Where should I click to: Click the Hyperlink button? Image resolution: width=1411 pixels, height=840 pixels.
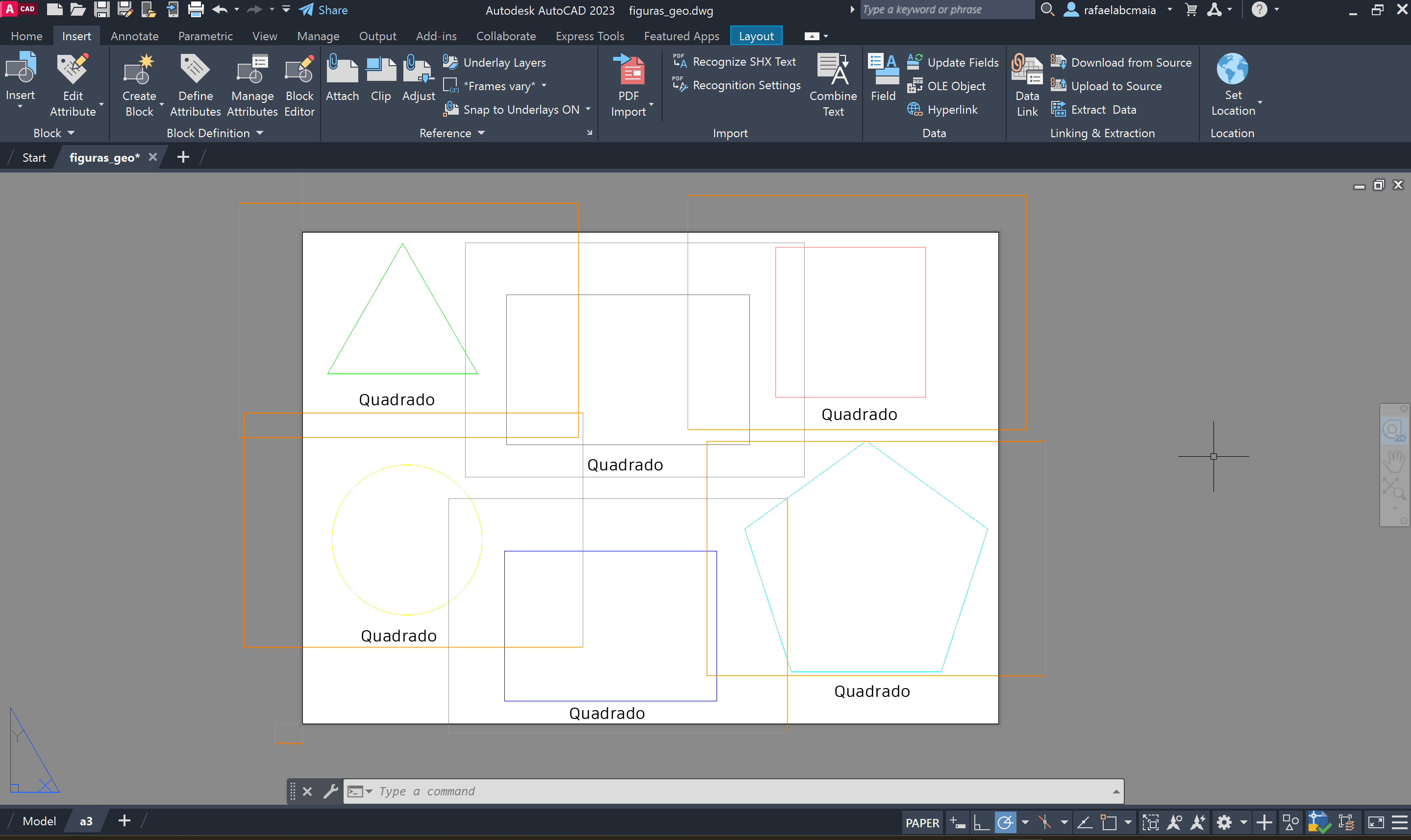click(951, 110)
